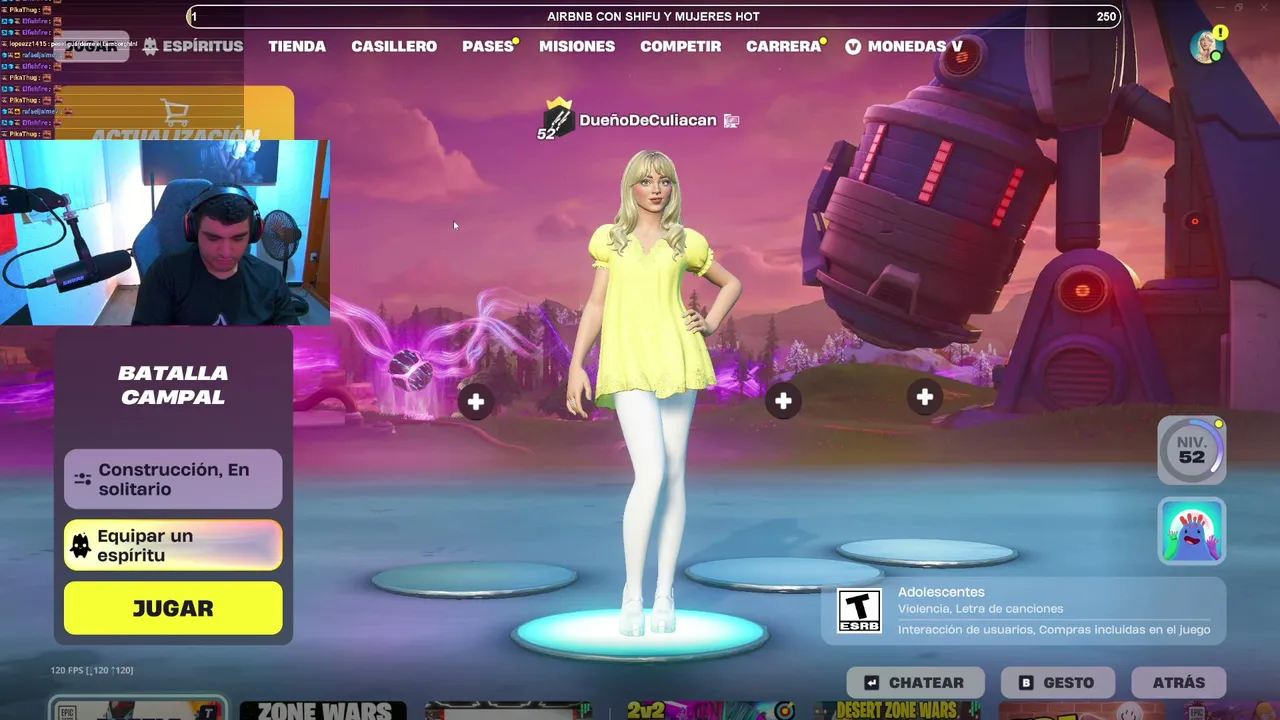Image resolution: width=1280 pixels, height=720 pixels.
Task: Click the stream goal progress bar
Action: (653, 16)
